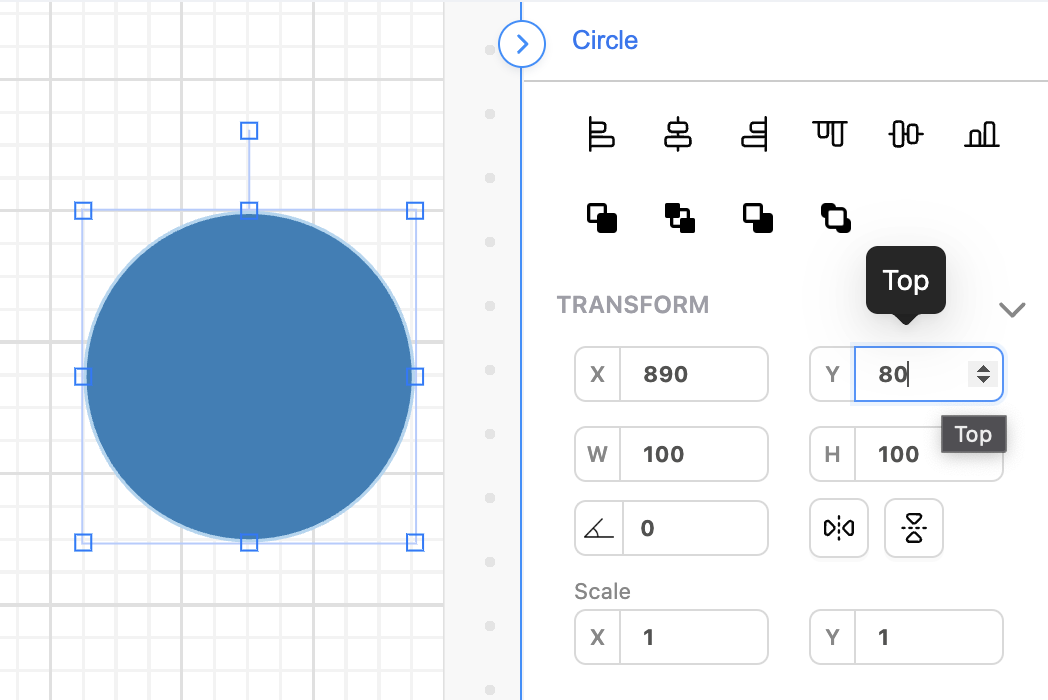
Task: Click the align bottom edges icon
Action: [982, 134]
